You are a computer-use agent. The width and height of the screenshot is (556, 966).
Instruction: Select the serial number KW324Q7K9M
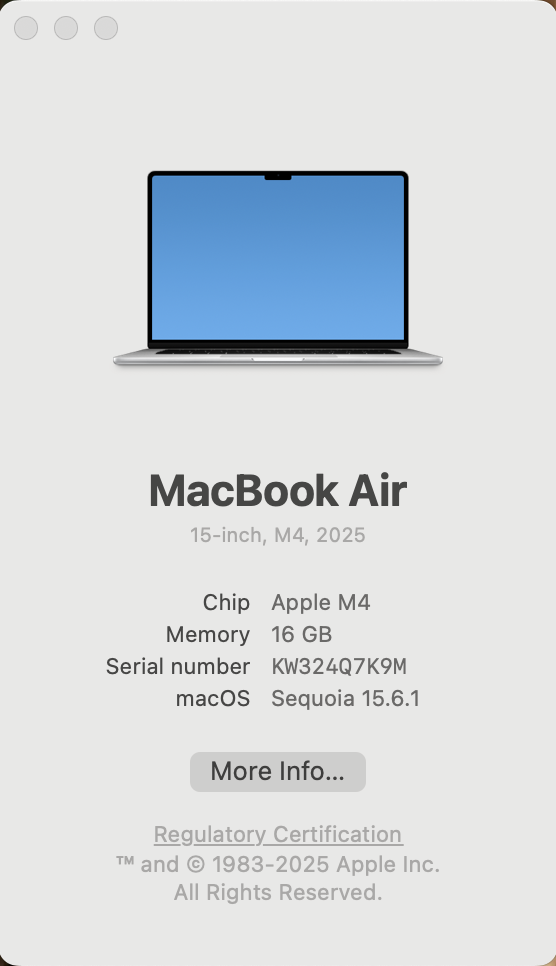[x=339, y=667]
